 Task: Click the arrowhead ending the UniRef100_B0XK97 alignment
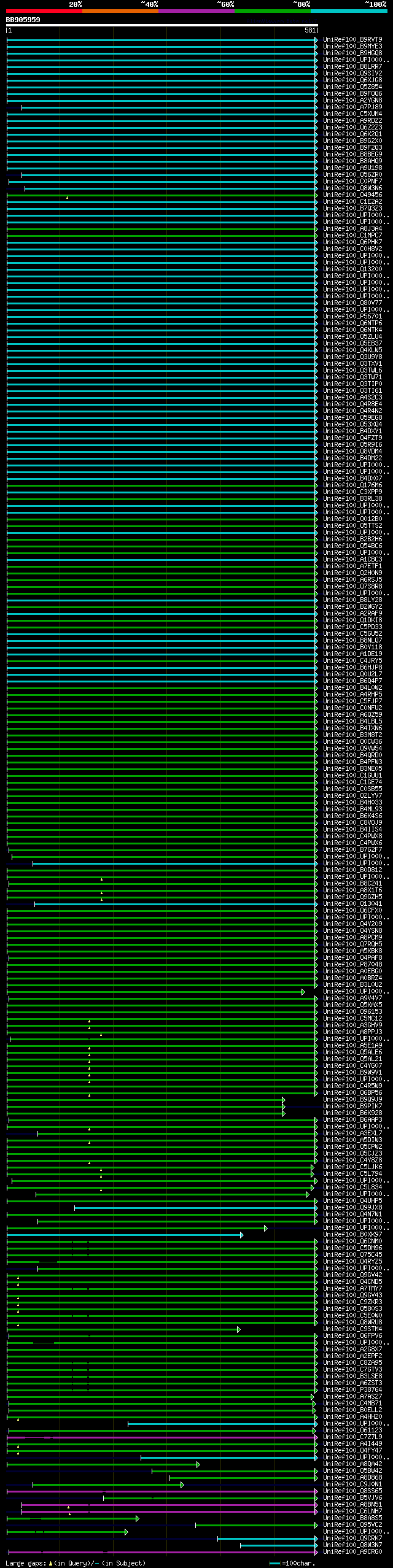[x=242, y=1235]
